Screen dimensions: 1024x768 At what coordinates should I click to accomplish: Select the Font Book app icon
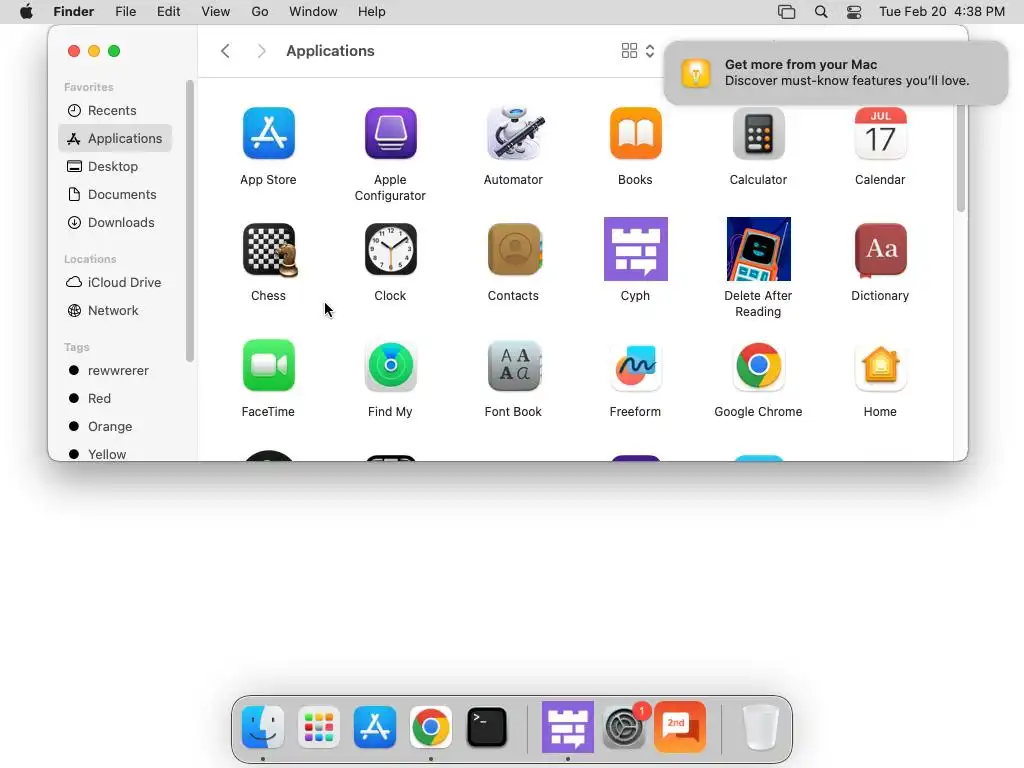point(515,365)
